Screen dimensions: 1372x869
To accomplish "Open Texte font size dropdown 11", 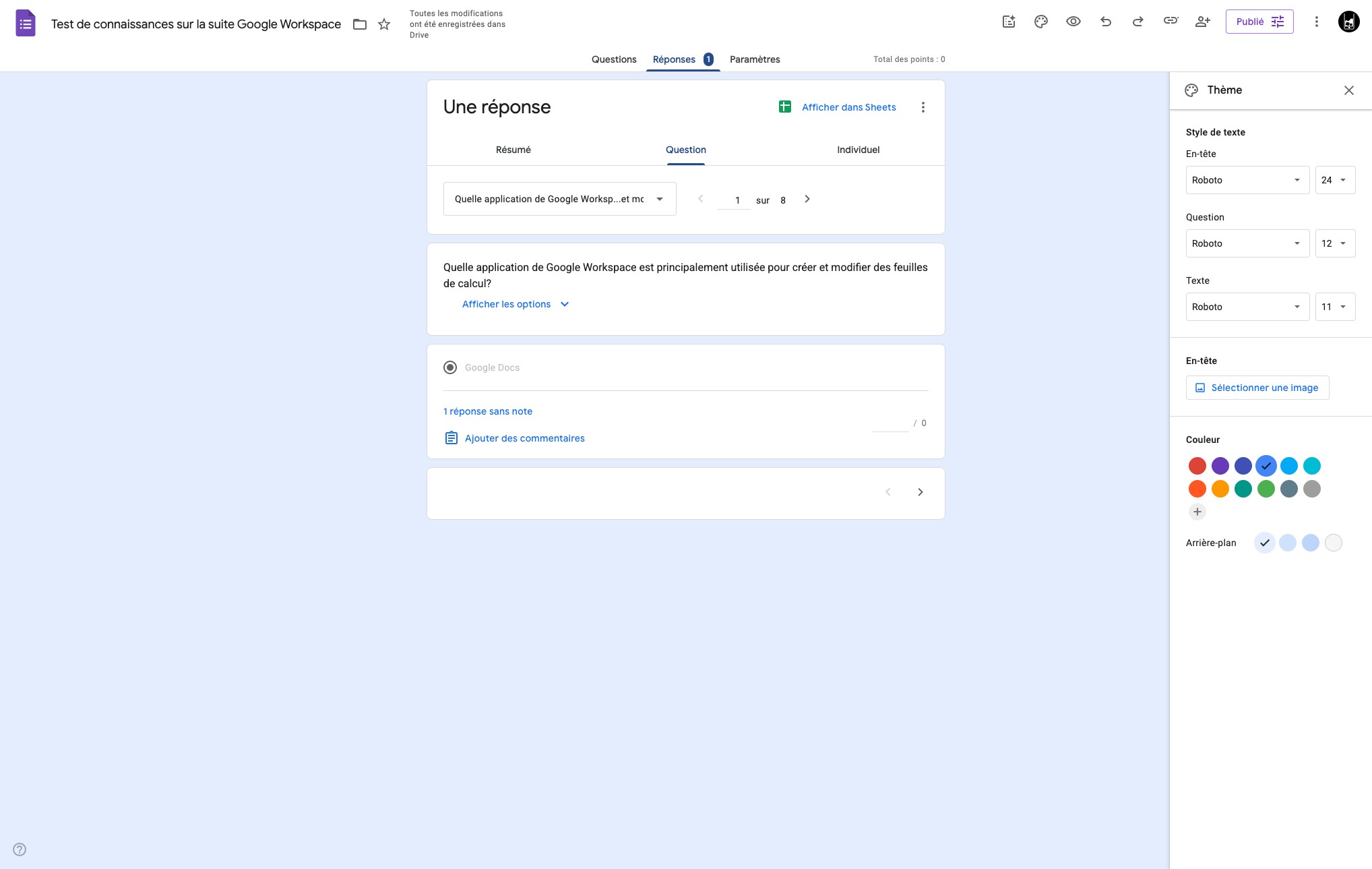I will point(1335,307).
